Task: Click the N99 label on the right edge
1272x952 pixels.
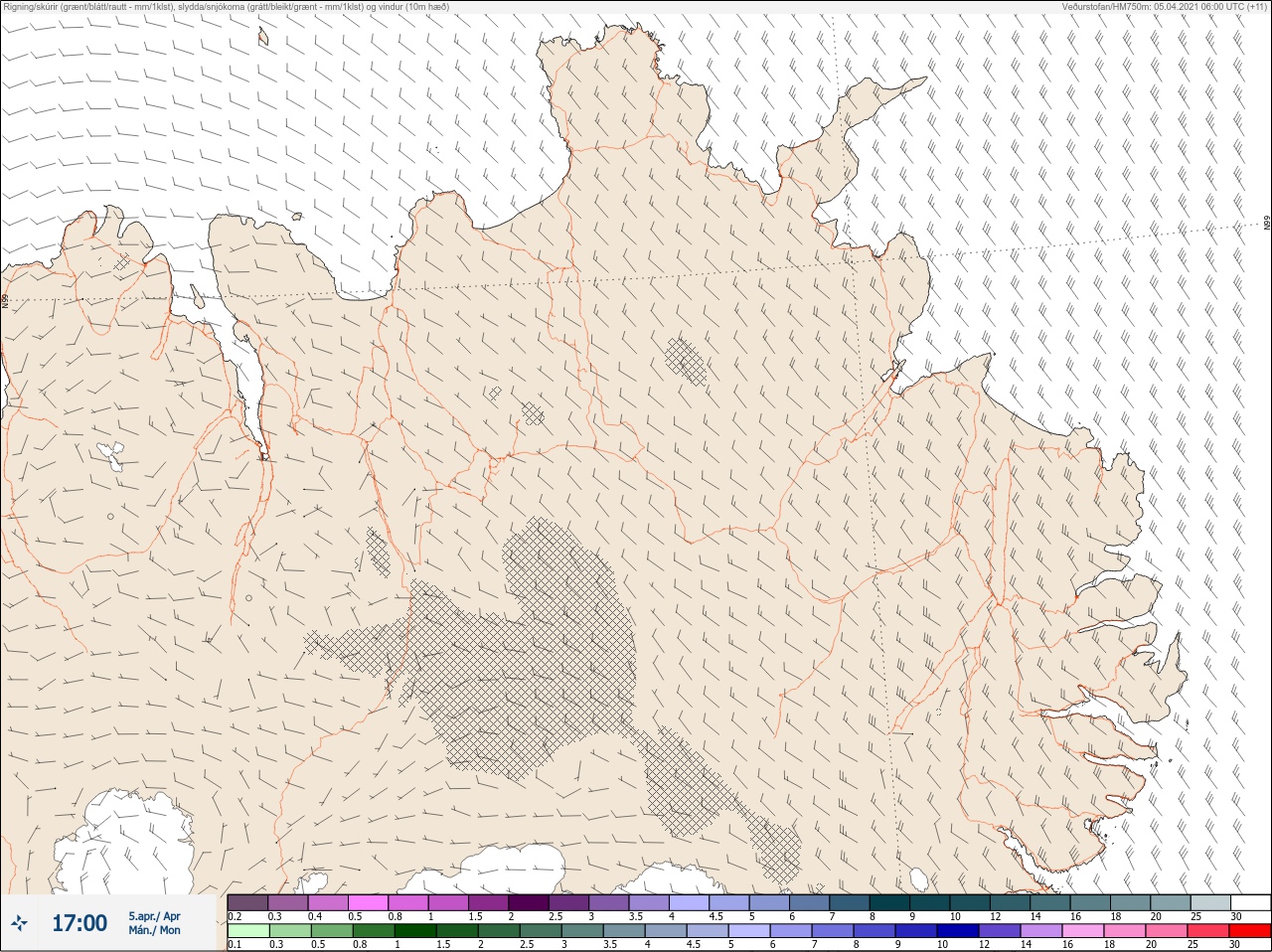Action: coord(1267,223)
